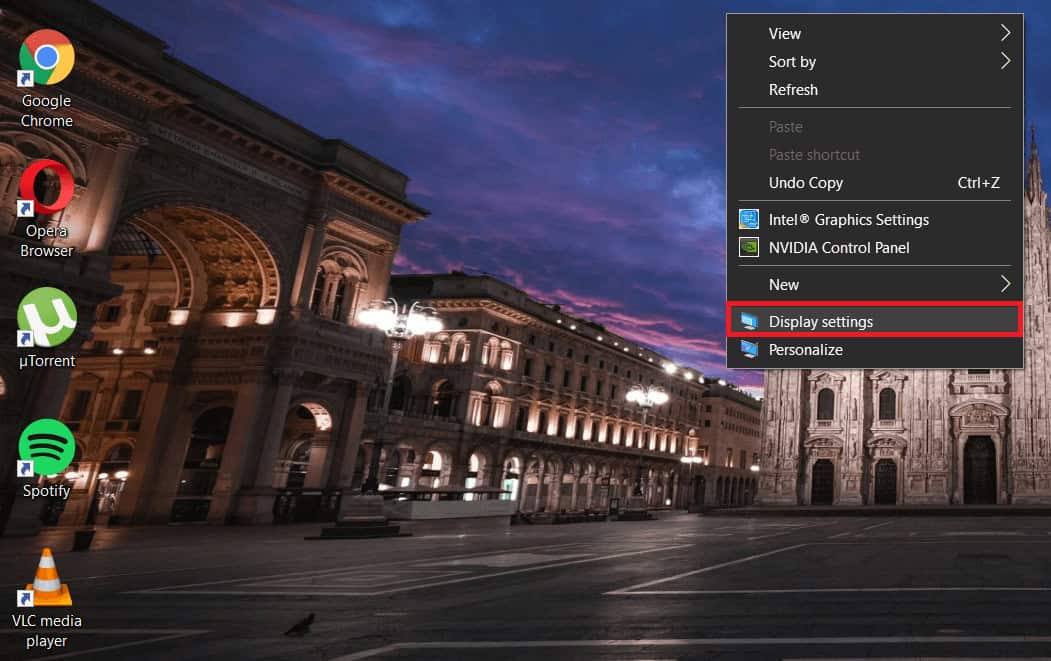The height and width of the screenshot is (661, 1051).
Task: Click the Intel Graphics Settings menu icon
Action: [749, 219]
